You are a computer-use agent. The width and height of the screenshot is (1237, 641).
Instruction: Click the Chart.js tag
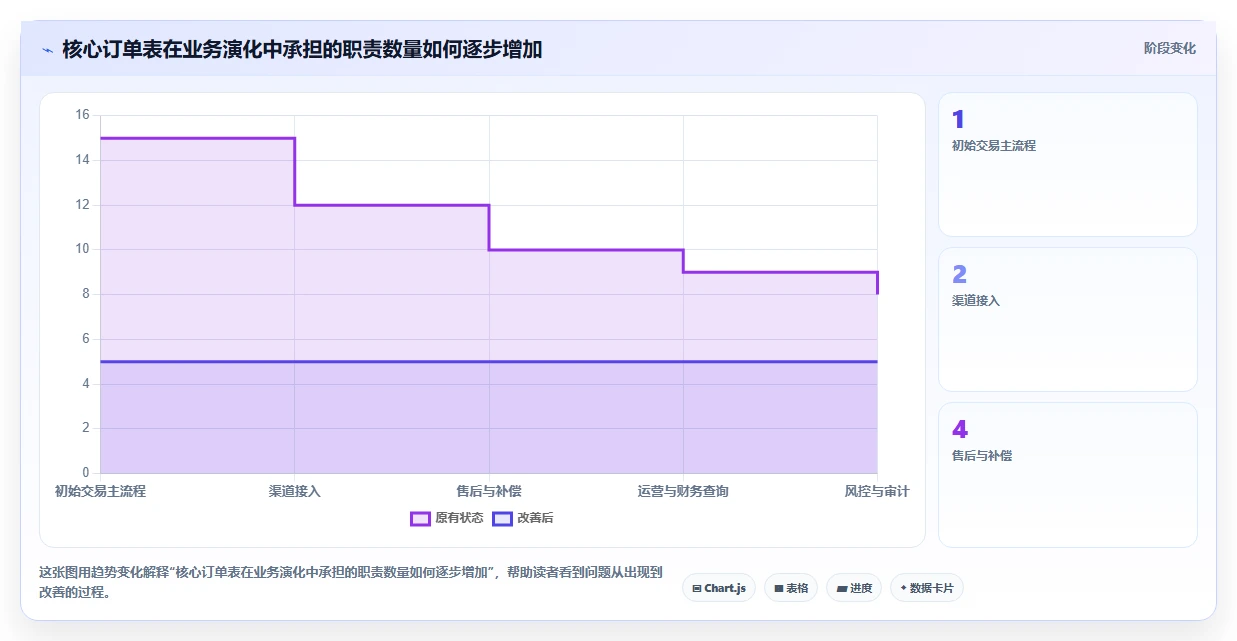point(719,588)
